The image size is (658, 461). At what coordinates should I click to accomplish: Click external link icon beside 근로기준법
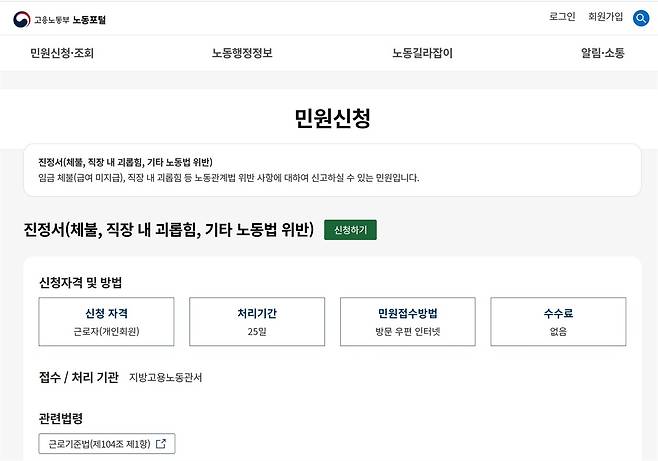pyautogui.click(x=160, y=444)
